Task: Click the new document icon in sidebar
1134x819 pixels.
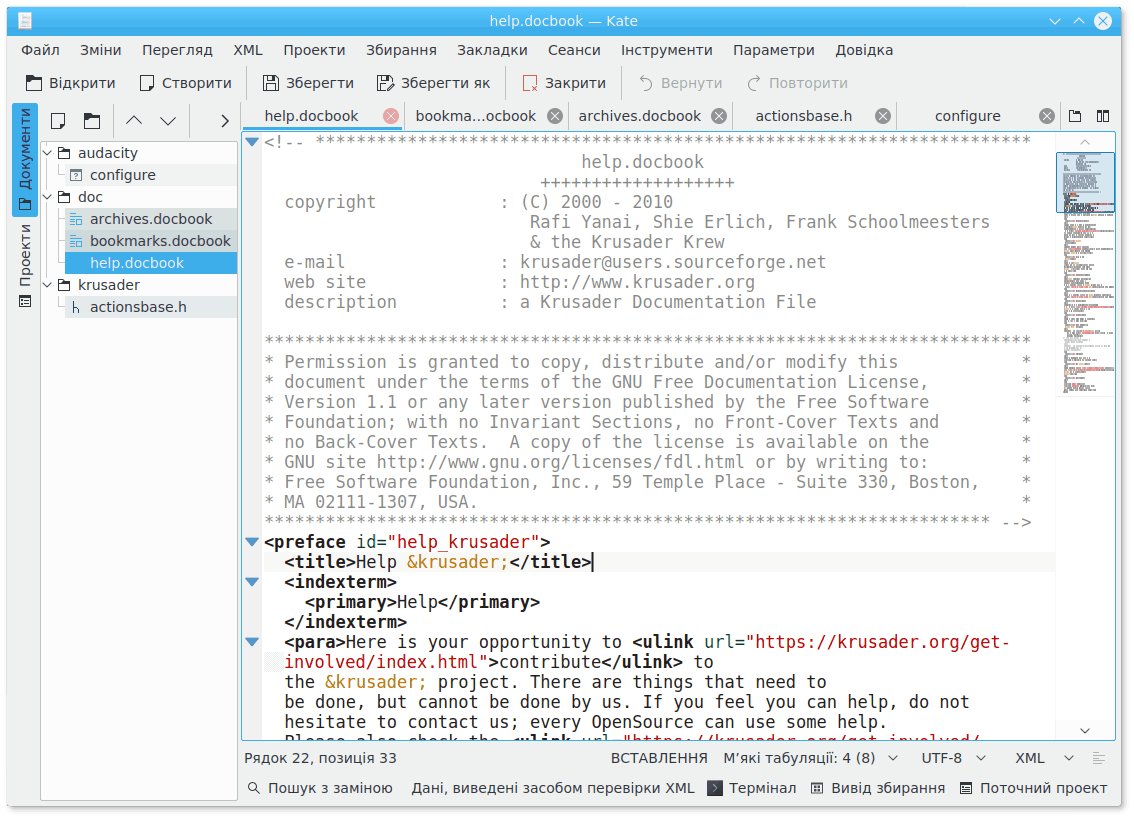Action: [x=58, y=121]
